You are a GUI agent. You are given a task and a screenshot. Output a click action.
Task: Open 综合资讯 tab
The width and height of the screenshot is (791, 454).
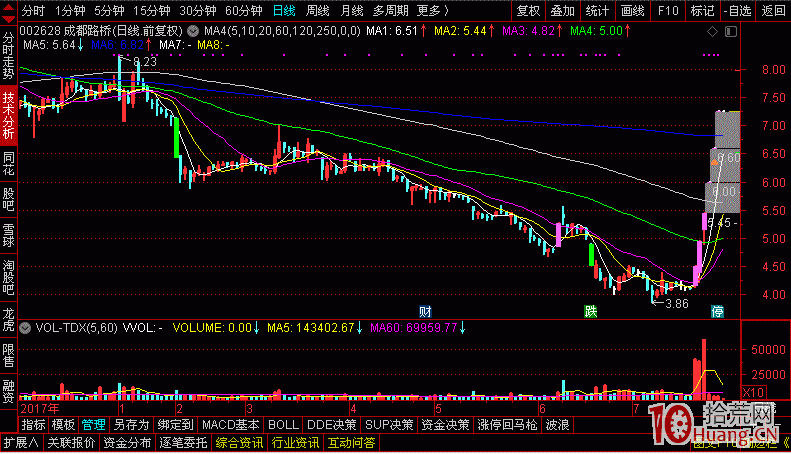pos(239,443)
